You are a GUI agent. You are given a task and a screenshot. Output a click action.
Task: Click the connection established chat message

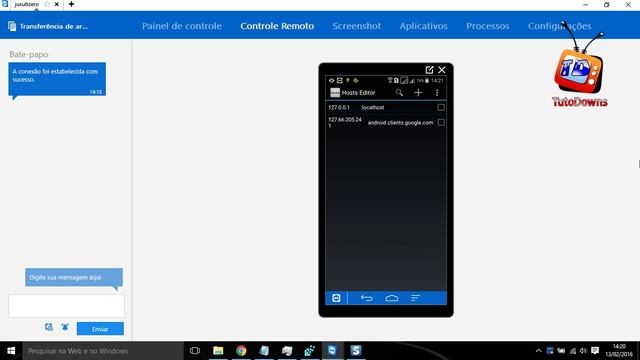pyautogui.click(x=57, y=79)
